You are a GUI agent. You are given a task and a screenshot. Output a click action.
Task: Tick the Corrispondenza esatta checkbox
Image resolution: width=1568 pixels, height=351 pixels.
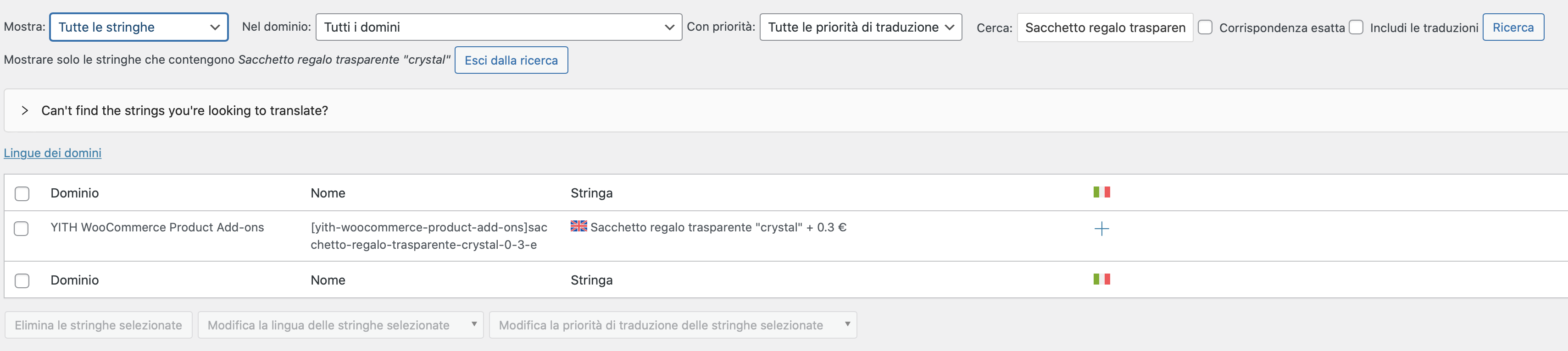point(1205,27)
